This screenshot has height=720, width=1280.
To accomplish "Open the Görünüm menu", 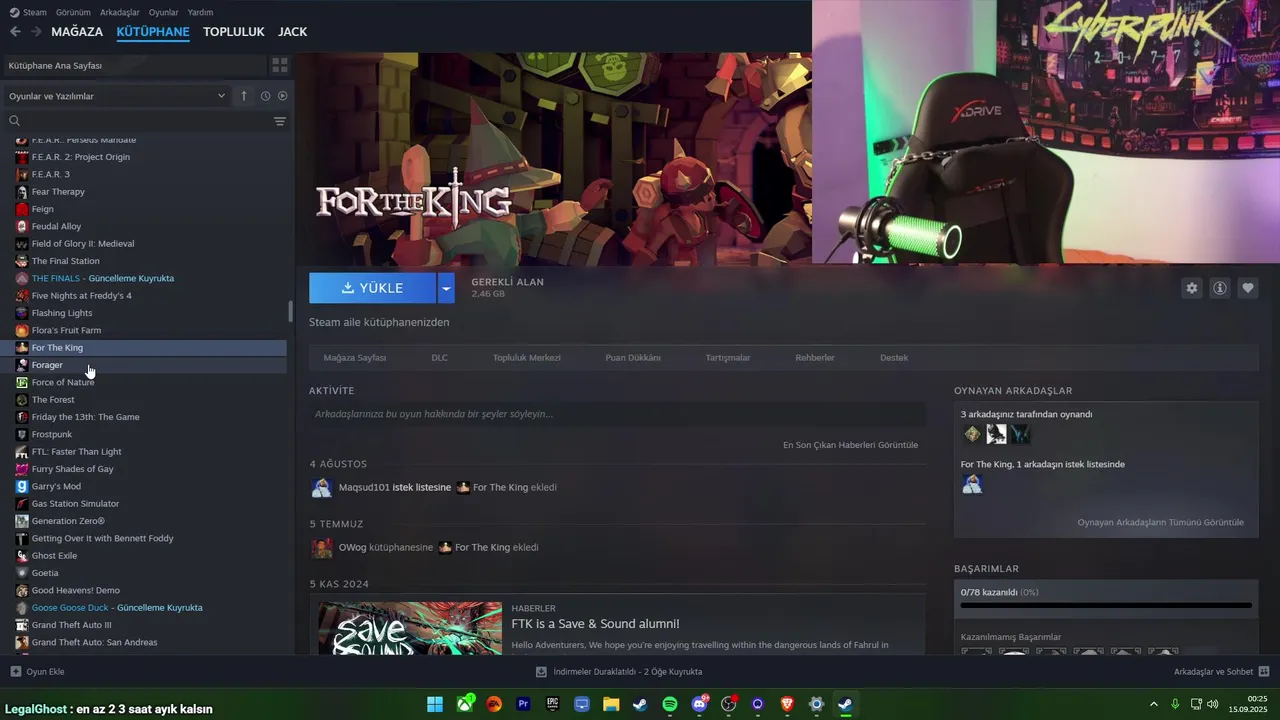I will tap(73, 12).
